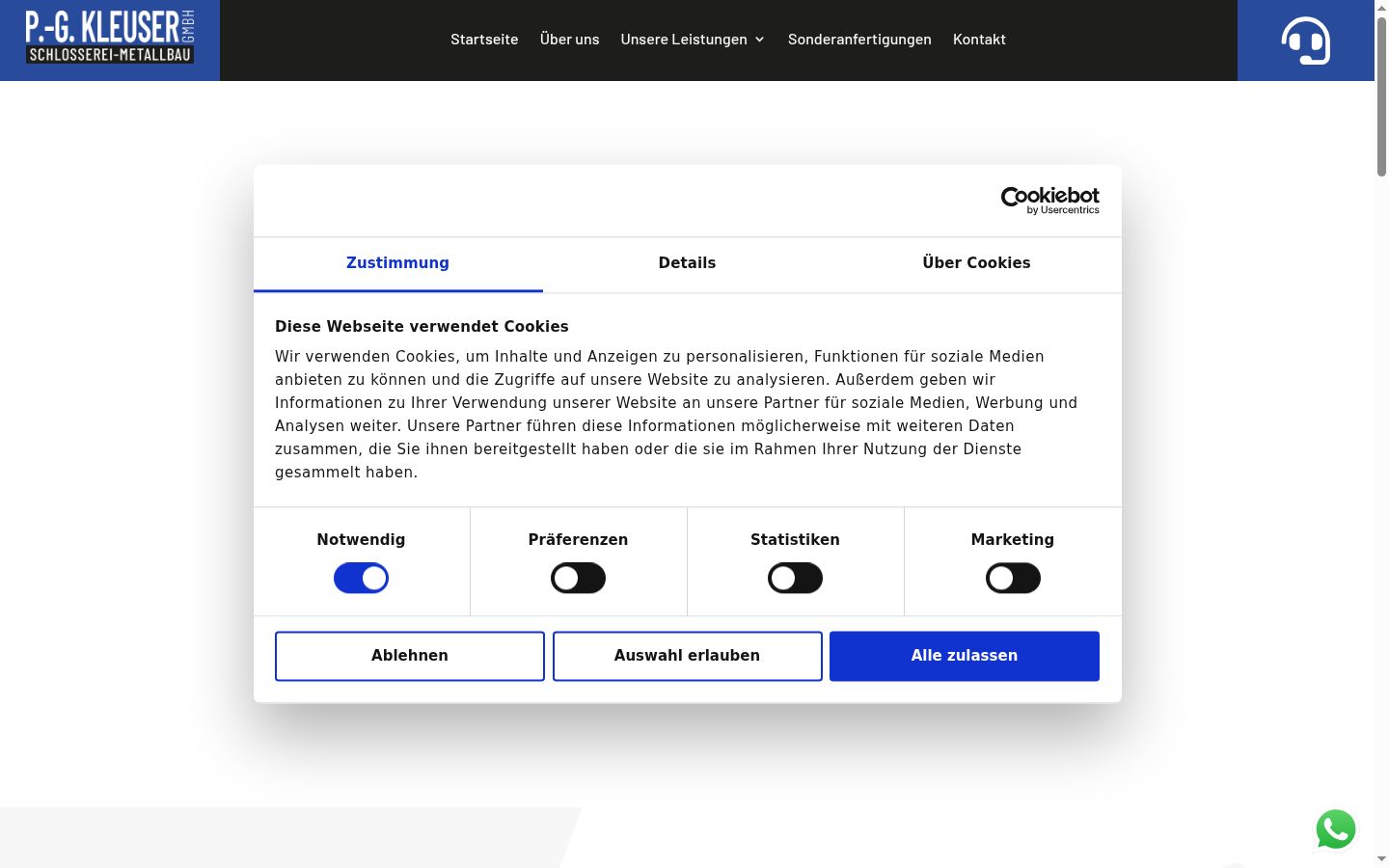Viewport: 1389px width, 868px height.
Task: Click the Ablehnen button
Action: tap(410, 656)
